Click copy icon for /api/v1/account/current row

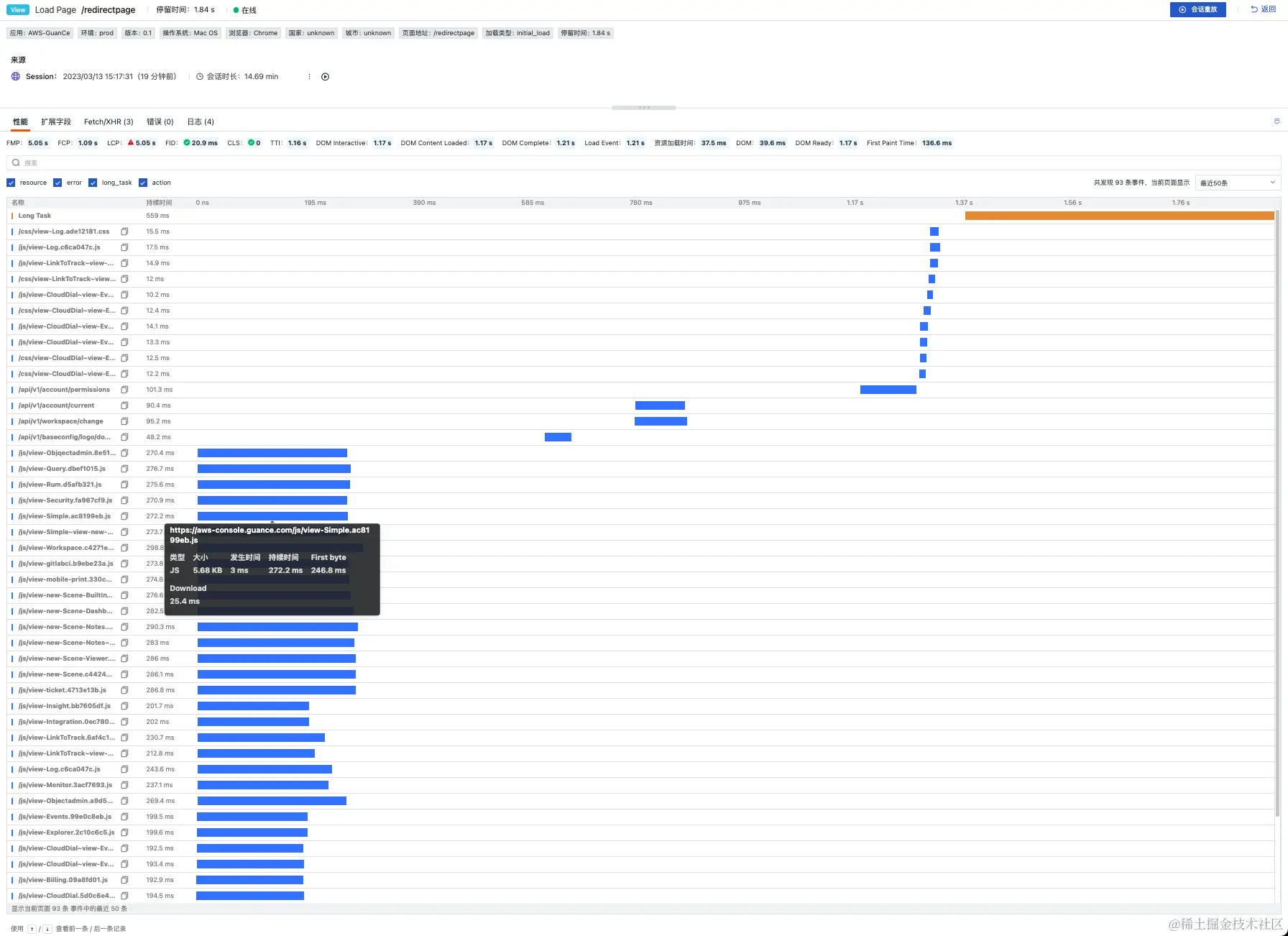124,405
